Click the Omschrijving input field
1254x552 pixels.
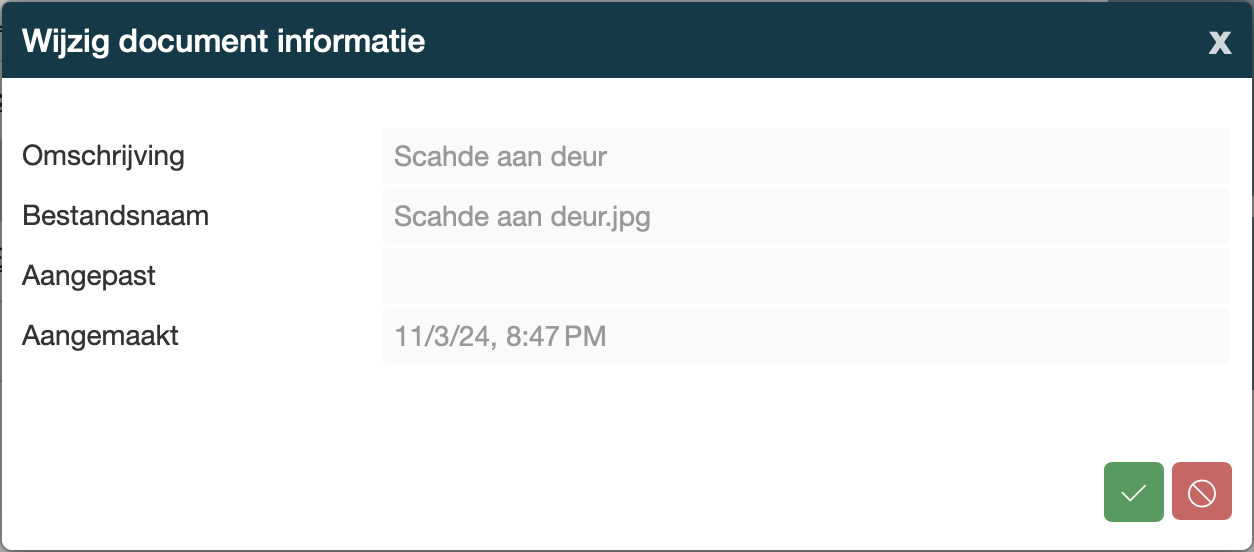point(805,156)
